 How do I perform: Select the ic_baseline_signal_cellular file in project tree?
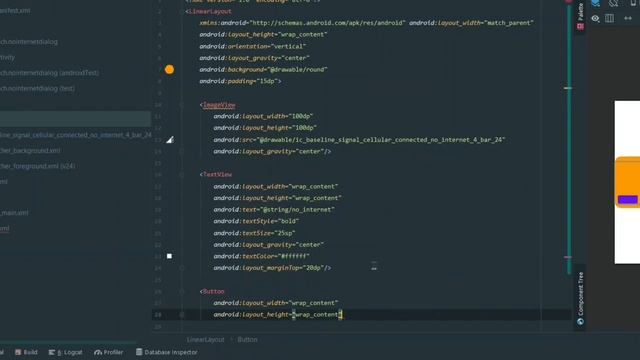point(76,135)
